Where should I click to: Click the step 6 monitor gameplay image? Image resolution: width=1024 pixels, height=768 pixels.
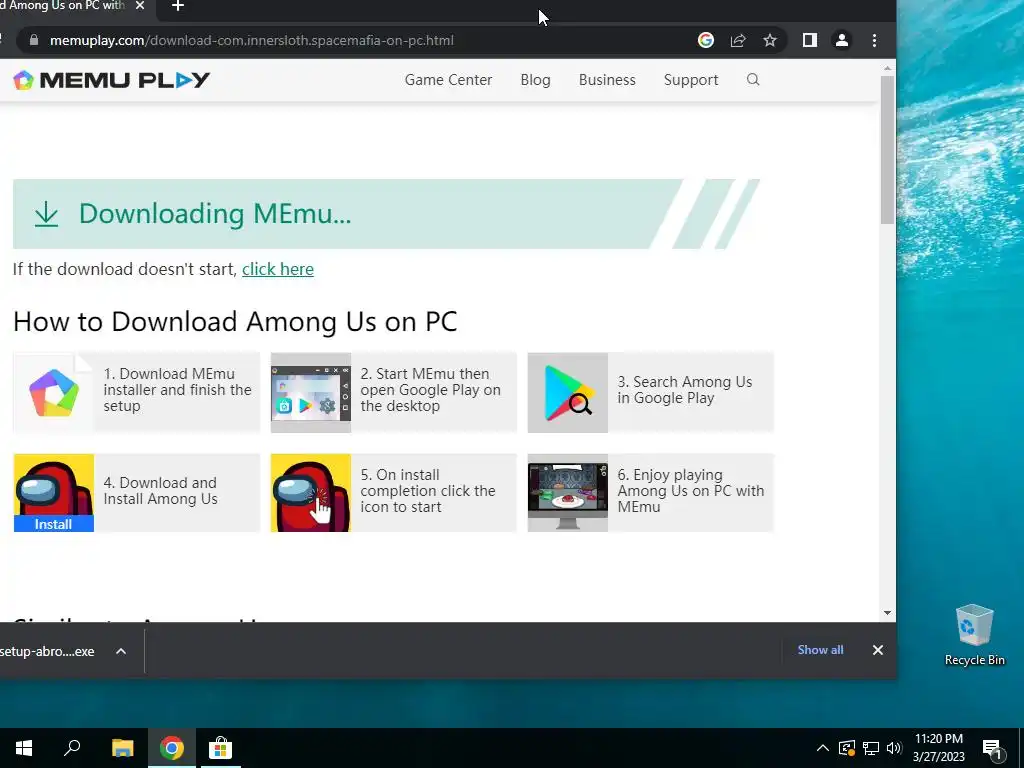pos(568,493)
